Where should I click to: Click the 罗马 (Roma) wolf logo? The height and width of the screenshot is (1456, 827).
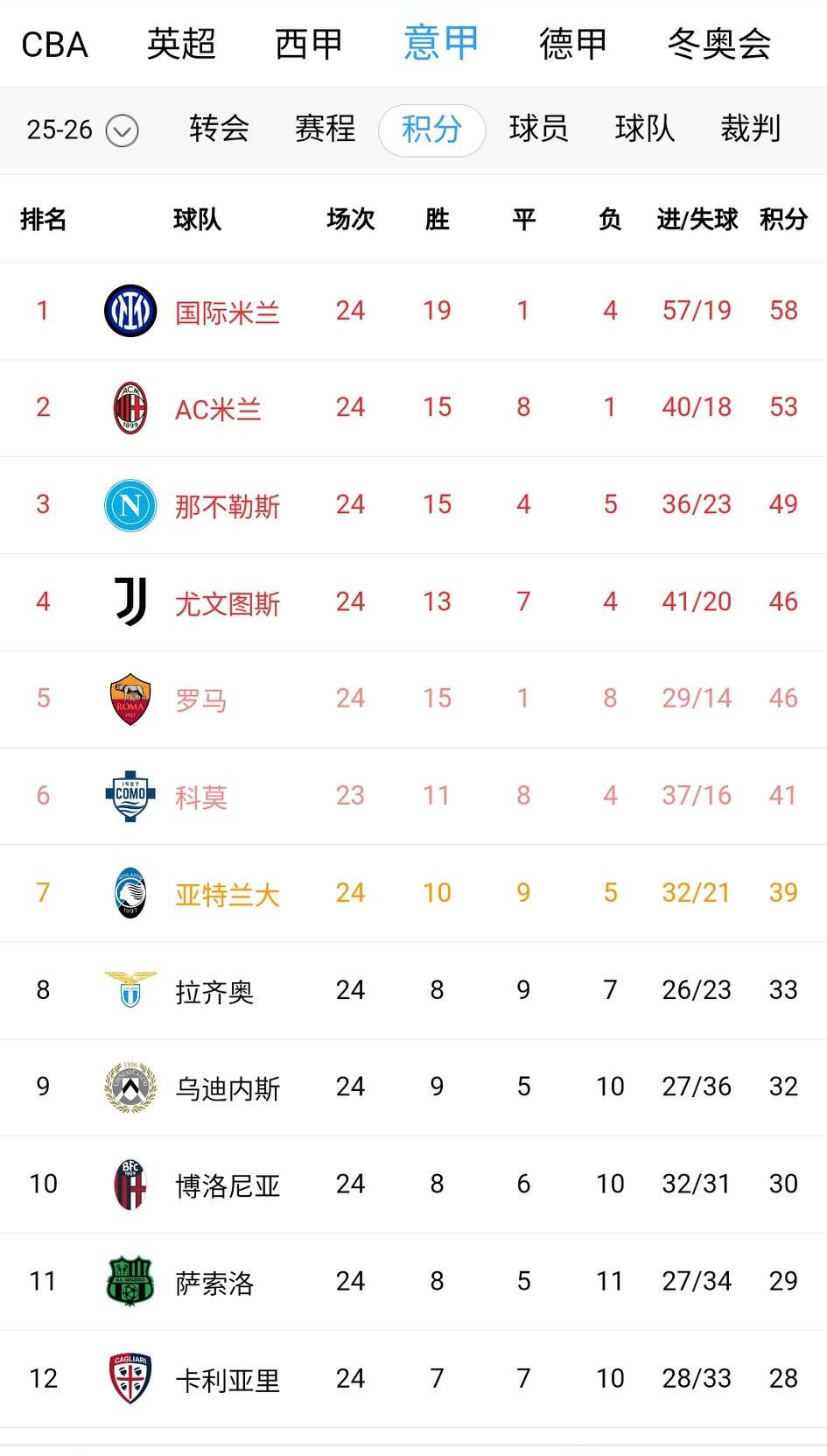tap(130, 699)
